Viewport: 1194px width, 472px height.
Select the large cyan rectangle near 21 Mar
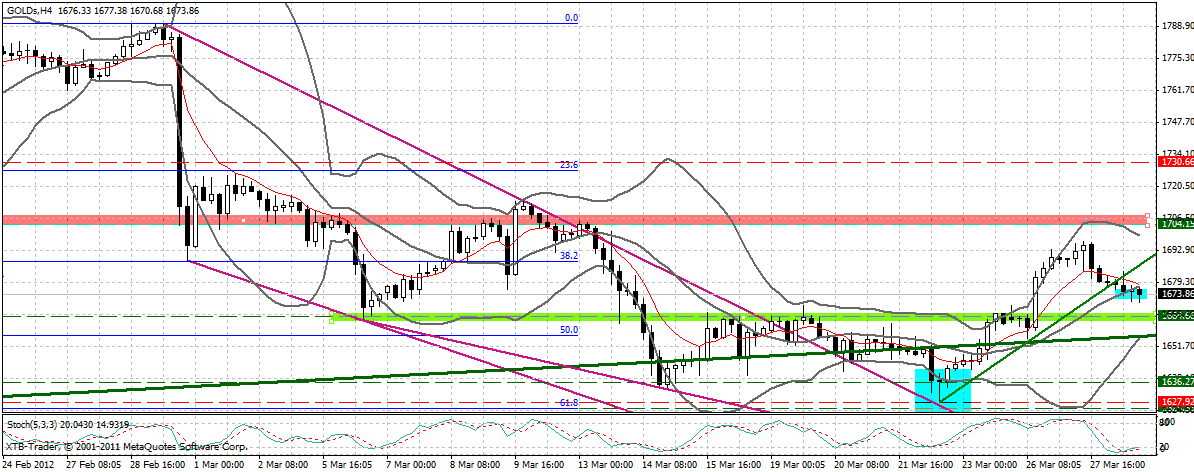click(x=943, y=390)
